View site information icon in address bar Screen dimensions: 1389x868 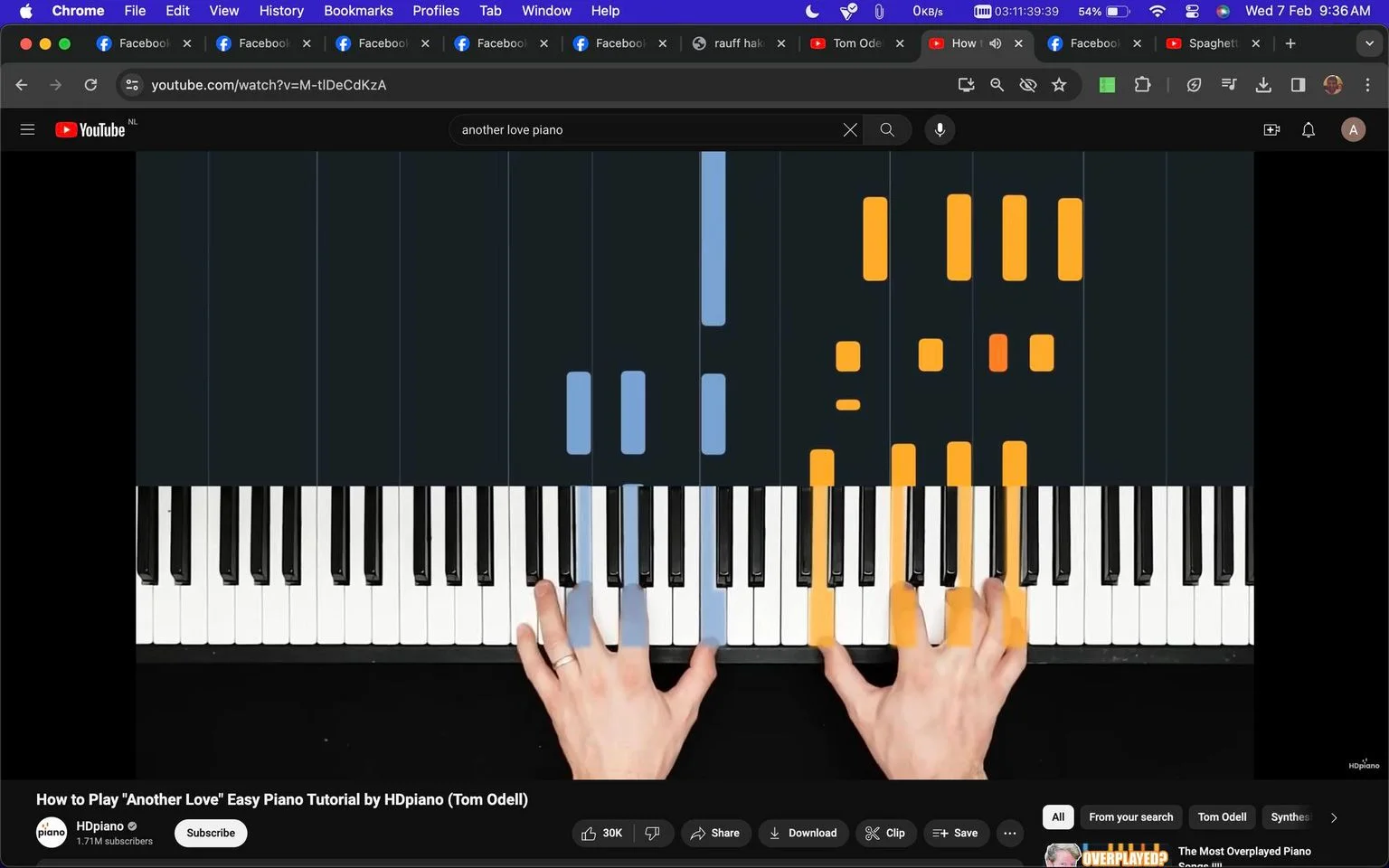point(132,84)
